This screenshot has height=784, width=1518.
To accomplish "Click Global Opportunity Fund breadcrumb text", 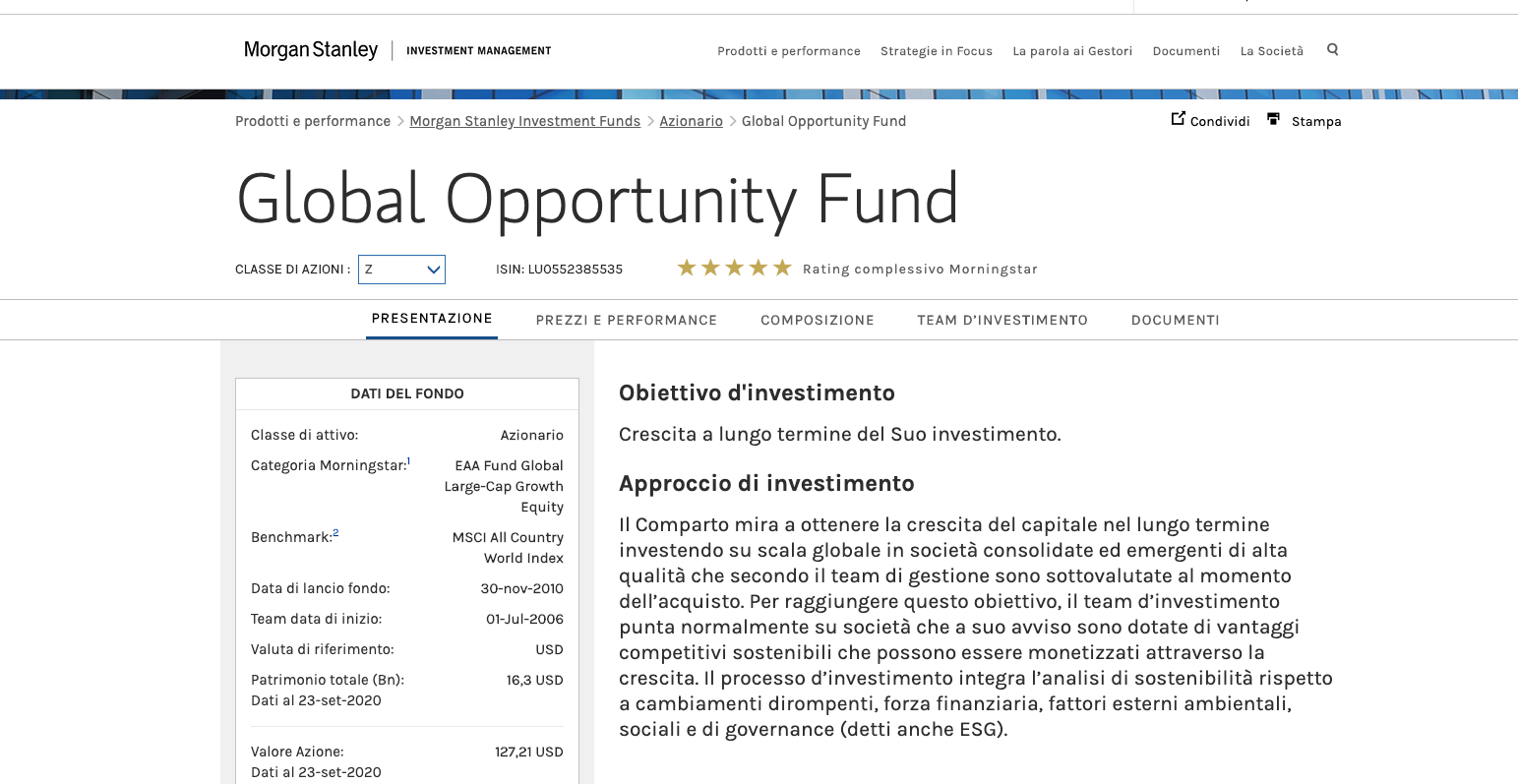I will [x=823, y=121].
